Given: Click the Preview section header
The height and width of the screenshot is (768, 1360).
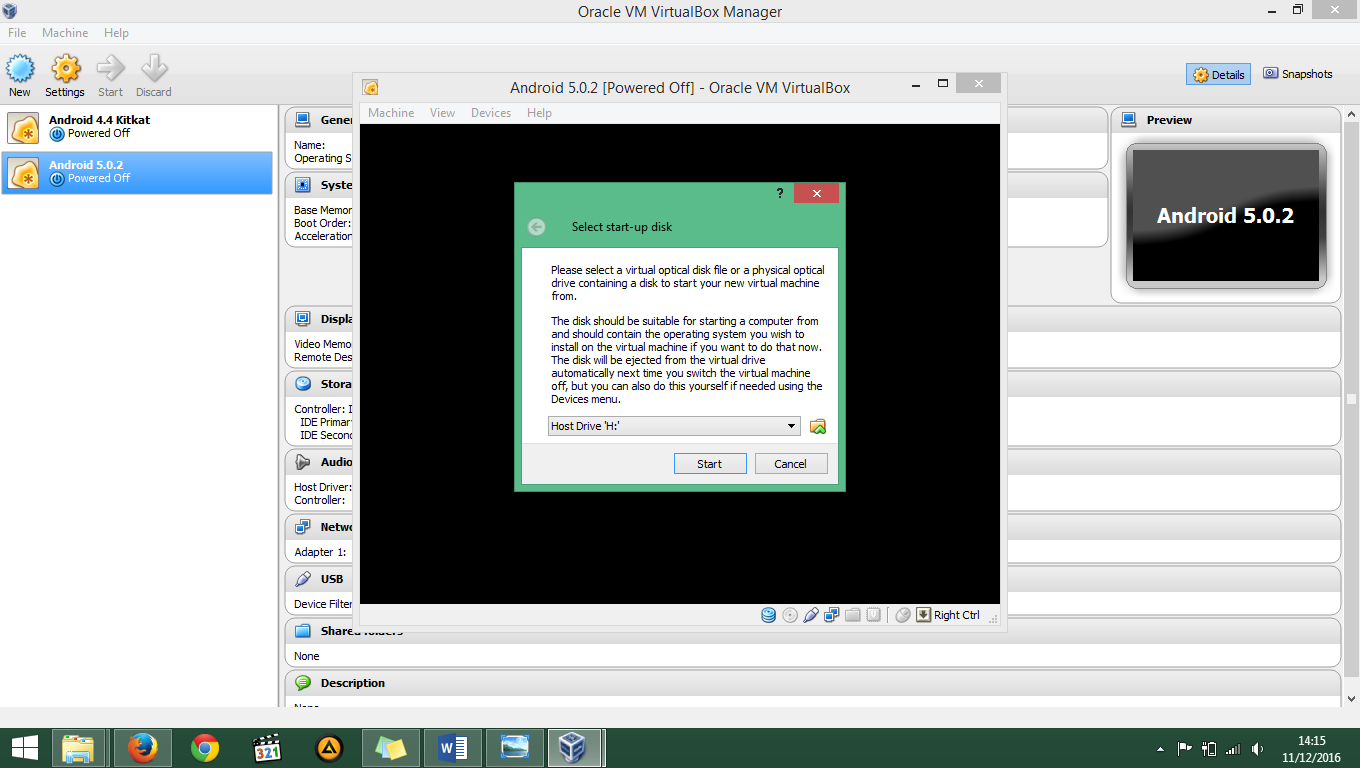Looking at the screenshot, I should (x=1225, y=120).
